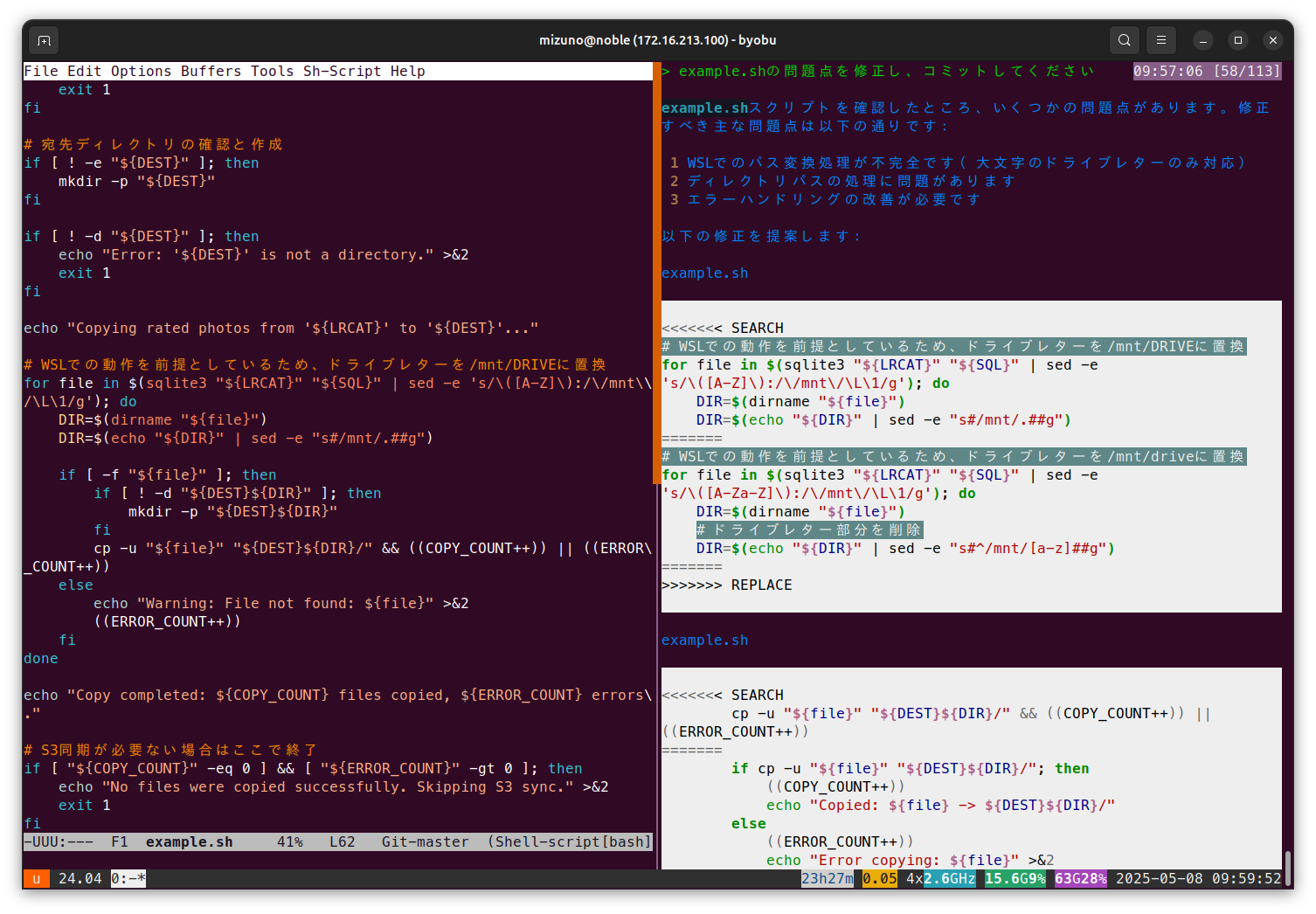Click the terminal scrollbar thumb at right edge
This screenshot has height=914, width=1316.
coord(1287,867)
